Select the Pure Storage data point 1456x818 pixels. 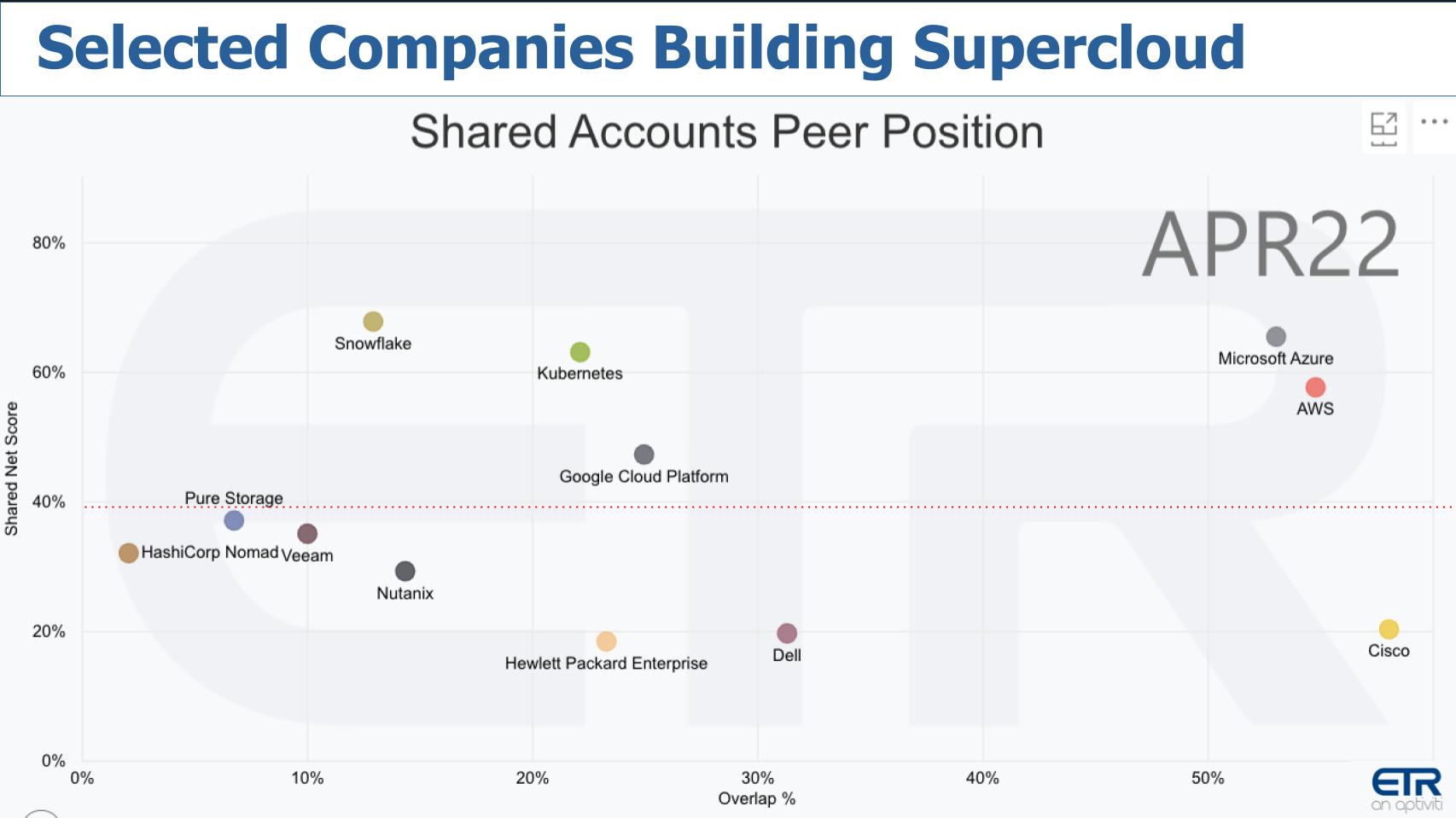[233, 520]
